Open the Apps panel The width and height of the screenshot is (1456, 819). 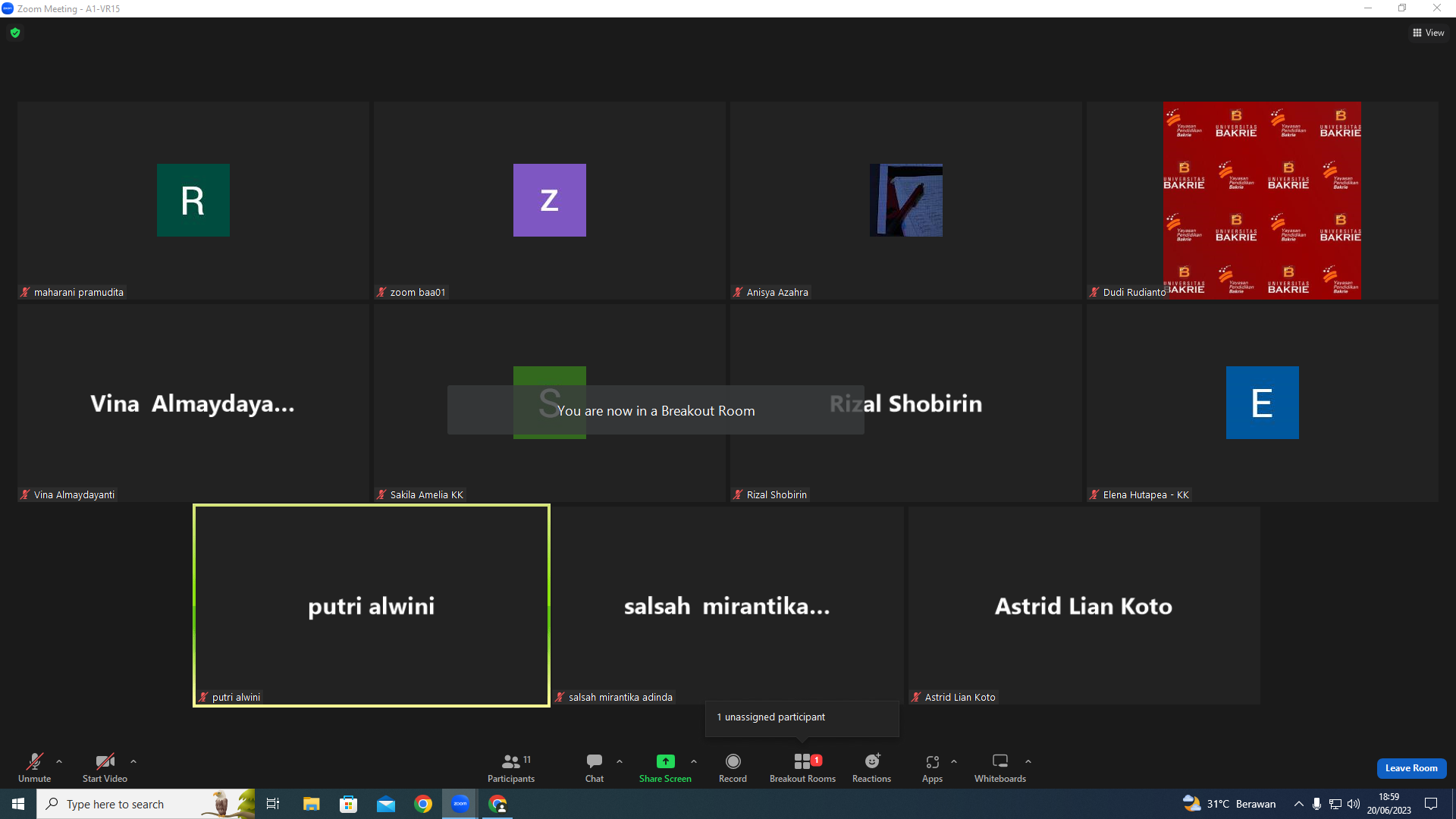(932, 767)
